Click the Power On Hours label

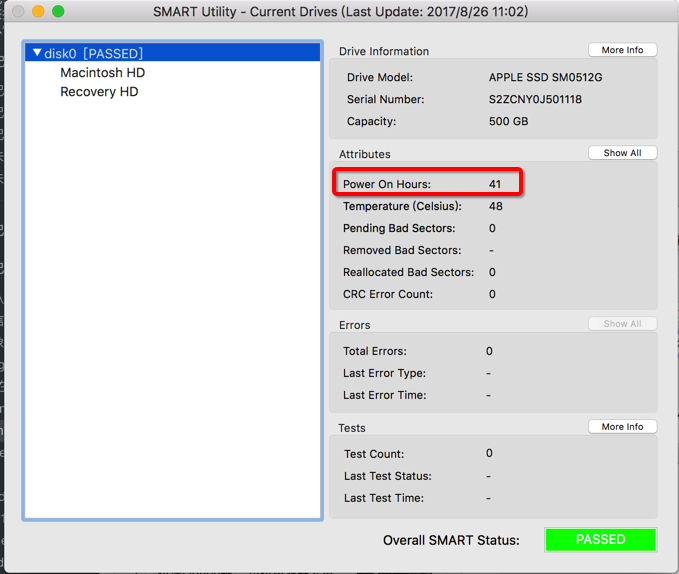point(387,184)
